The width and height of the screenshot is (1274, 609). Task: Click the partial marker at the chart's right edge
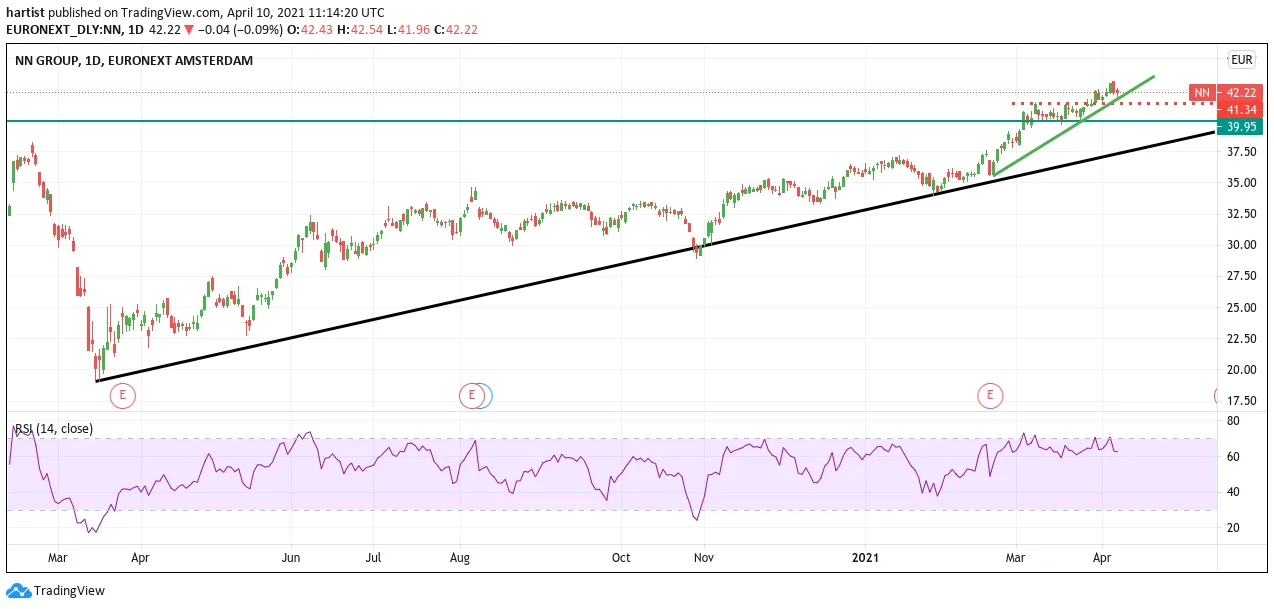tap(1218, 396)
